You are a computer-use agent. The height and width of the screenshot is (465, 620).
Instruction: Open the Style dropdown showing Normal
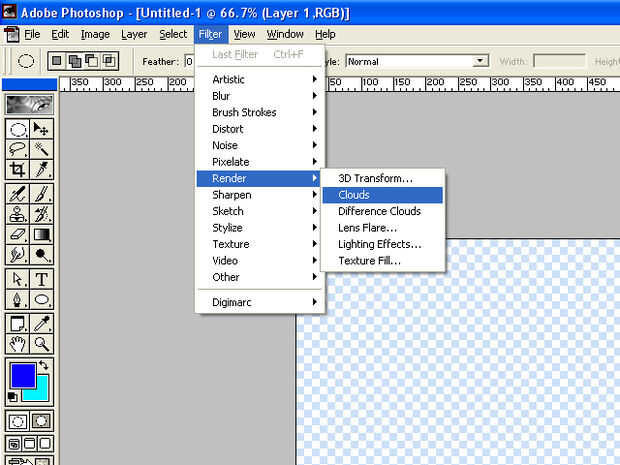click(x=417, y=61)
